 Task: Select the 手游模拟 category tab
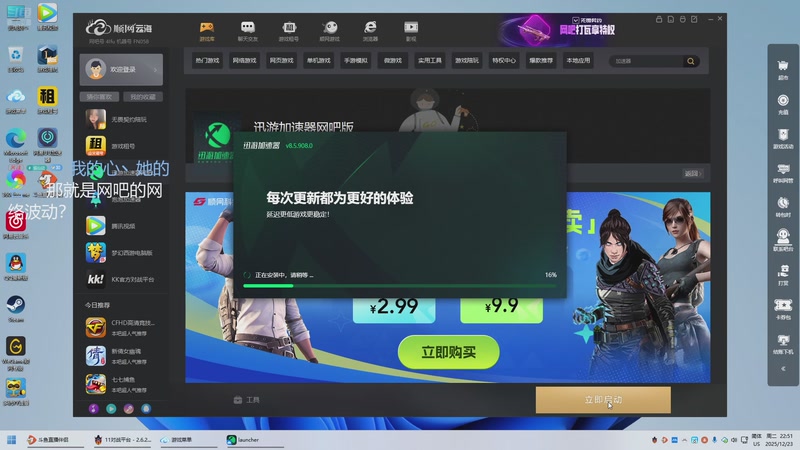[356, 61]
